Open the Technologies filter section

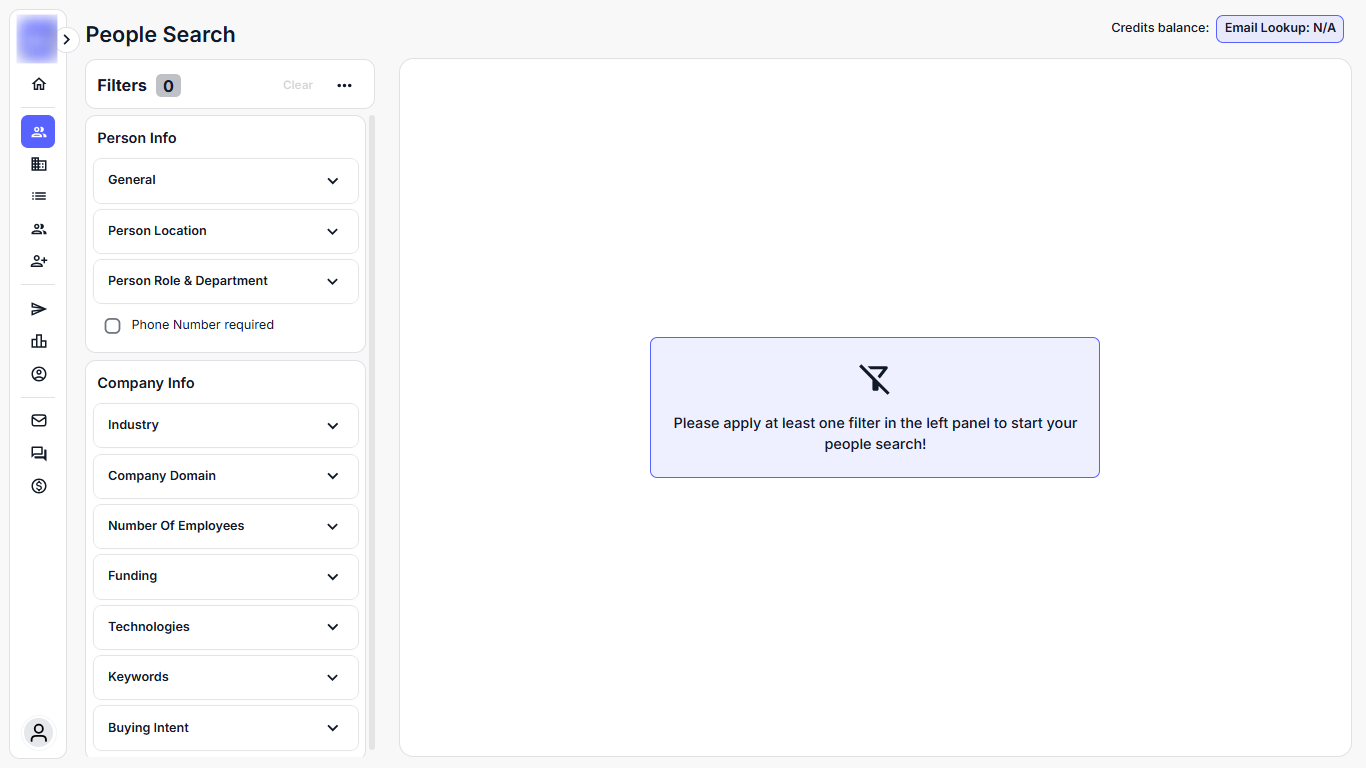[x=226, y=627]
